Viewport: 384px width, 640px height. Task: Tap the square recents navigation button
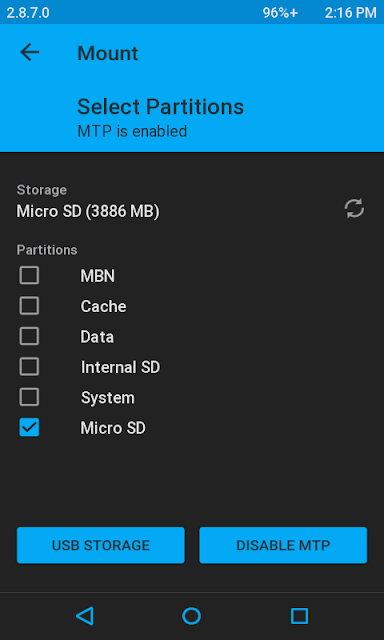coord(299,616)
